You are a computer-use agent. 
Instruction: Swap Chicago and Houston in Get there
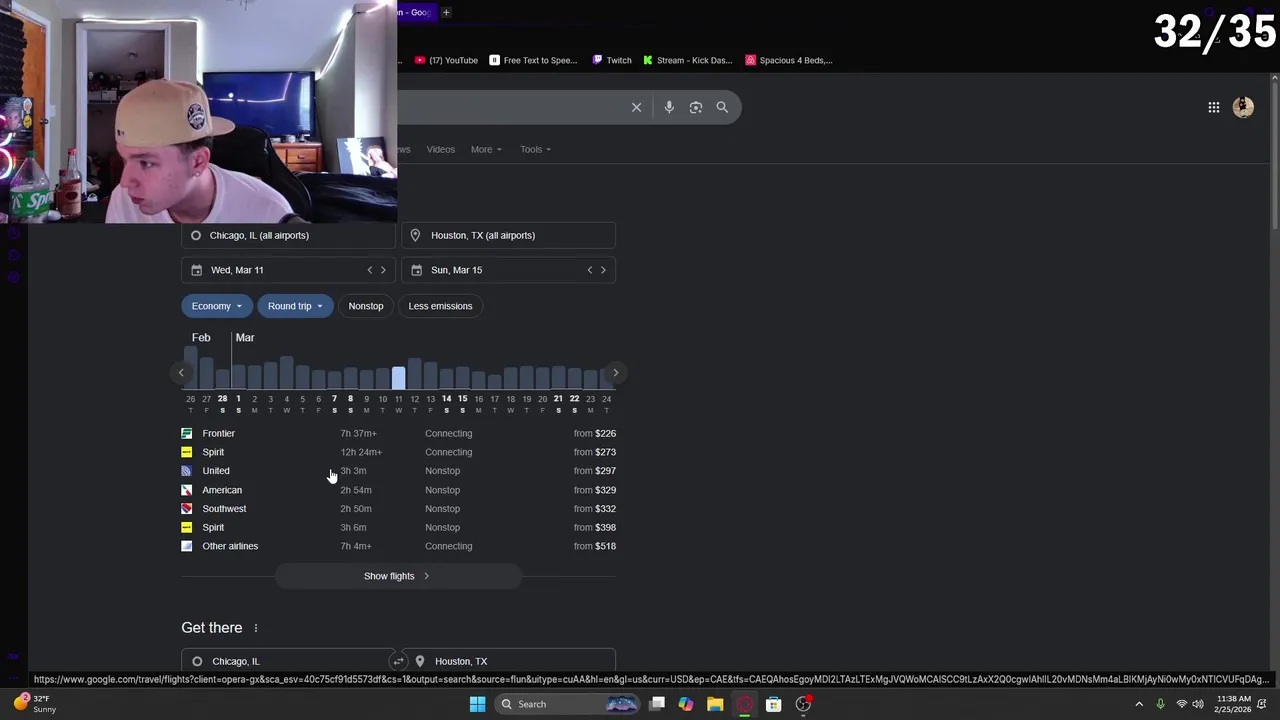(398, 661)
